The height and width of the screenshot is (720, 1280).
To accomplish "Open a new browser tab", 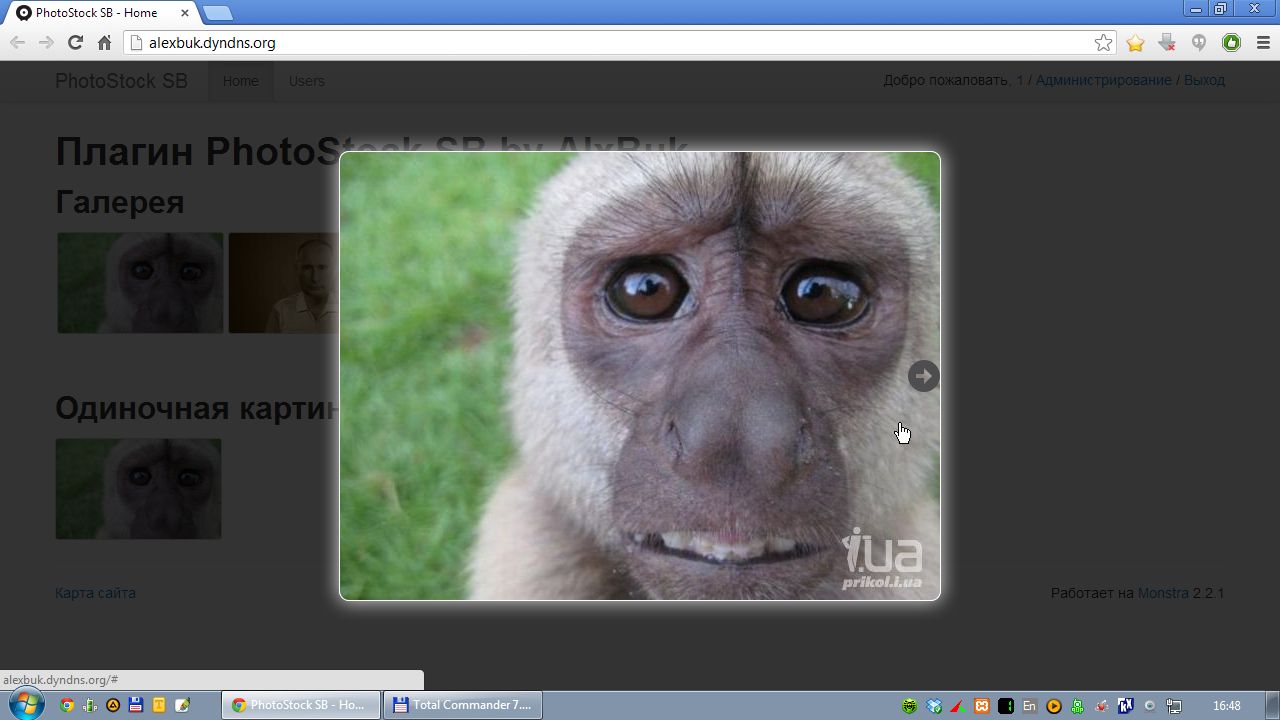I will click(217, 13).
